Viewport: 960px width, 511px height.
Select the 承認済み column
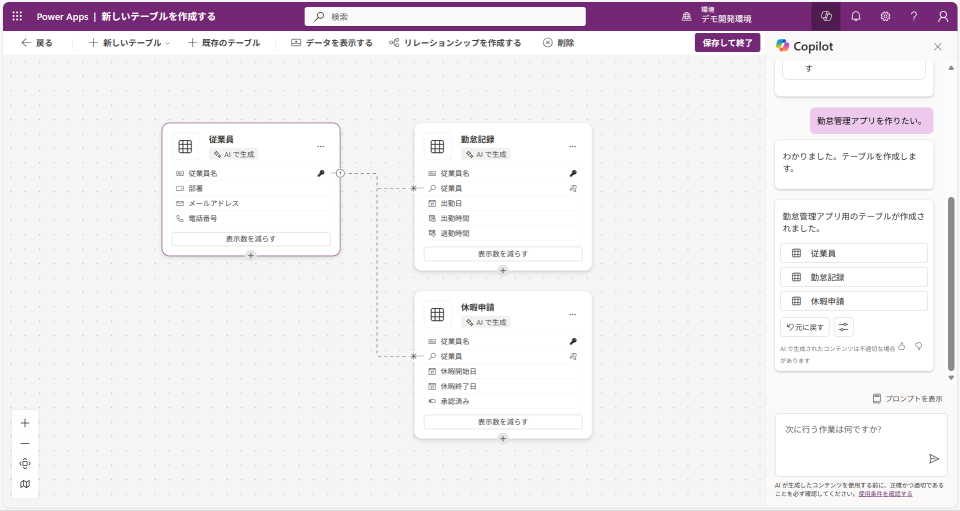(x=503, y=401)
